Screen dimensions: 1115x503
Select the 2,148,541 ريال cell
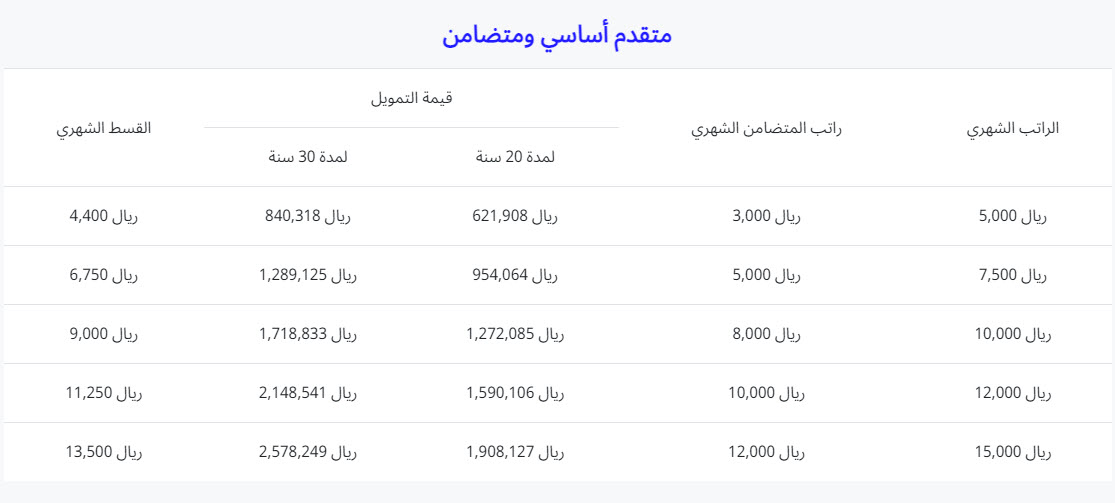[x=307, y=393]
